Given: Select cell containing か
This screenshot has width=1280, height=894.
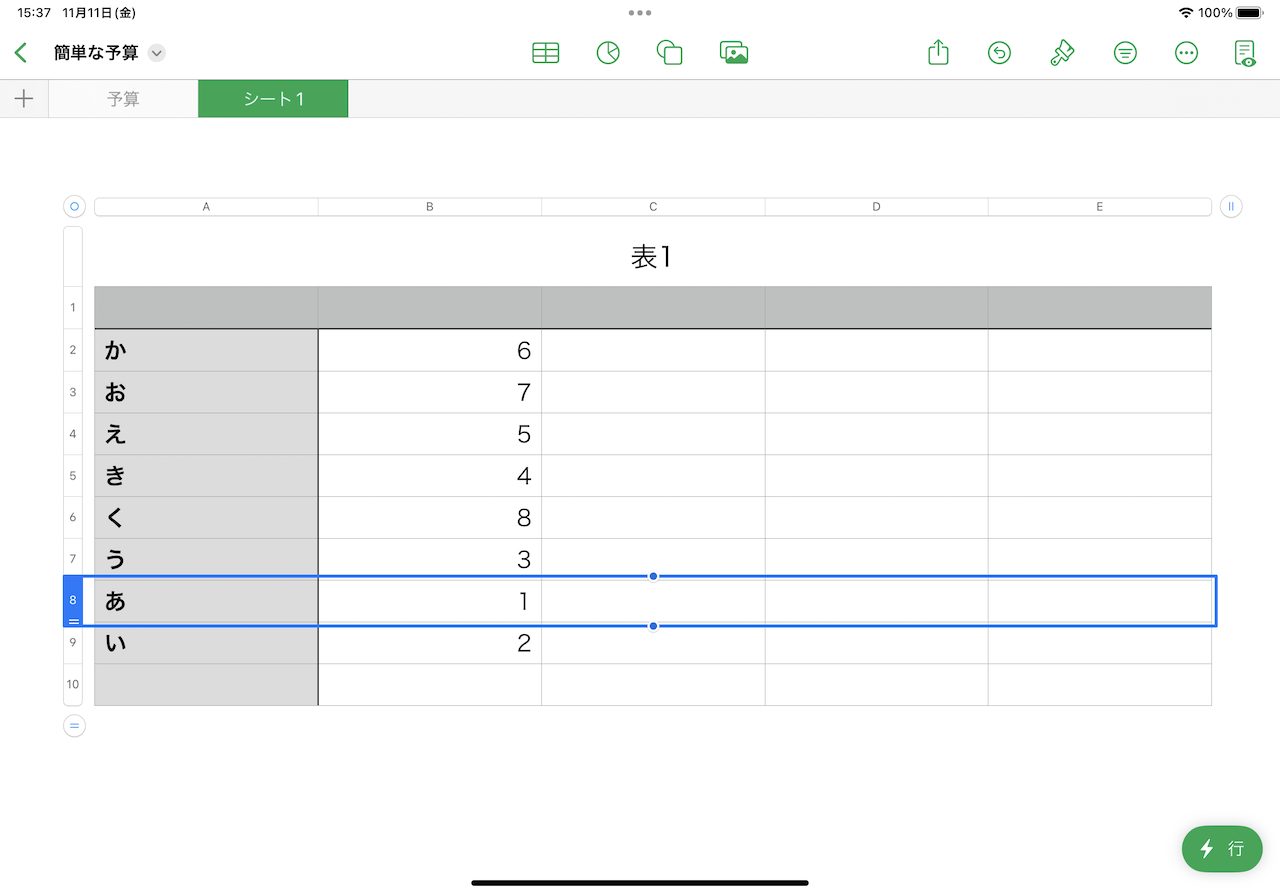Looking at the screenshot, I should click(206, 350).
